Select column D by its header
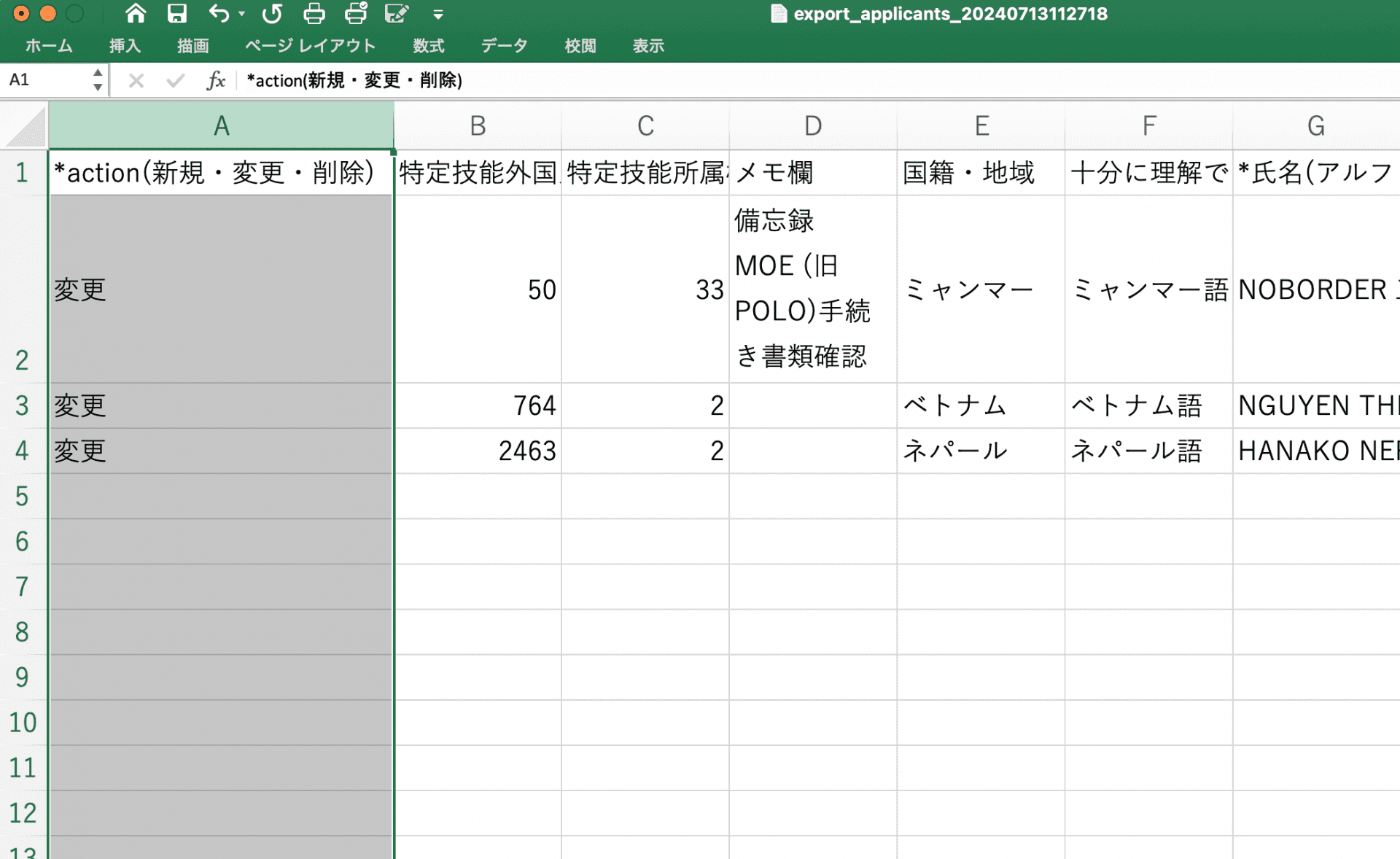 pos(812,125)
